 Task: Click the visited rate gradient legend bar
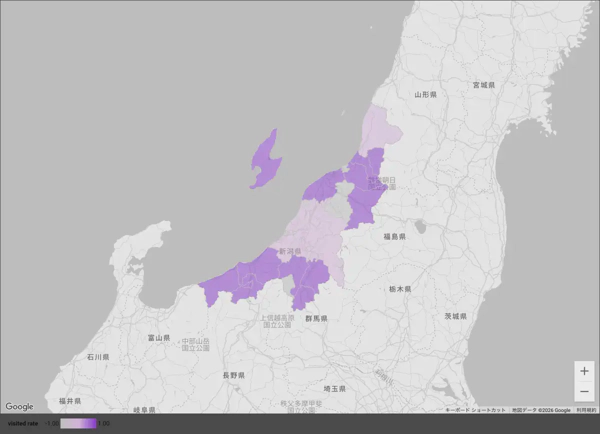[78, 423]
